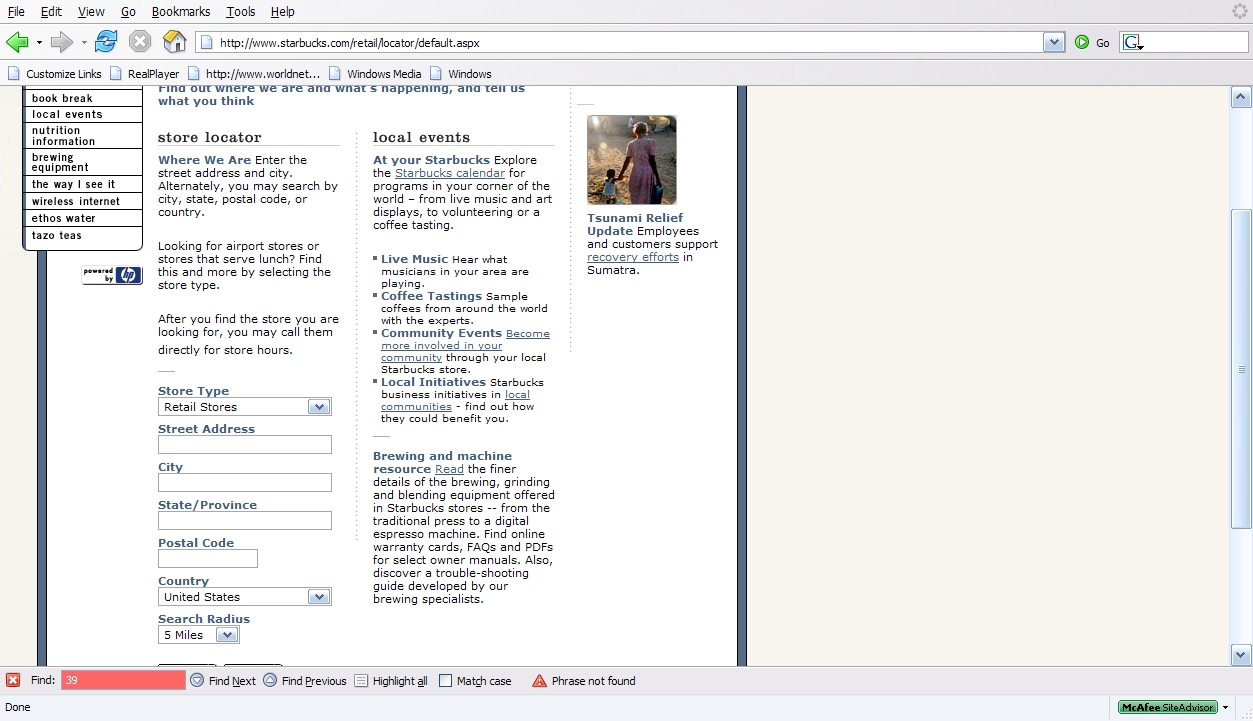This screenshot has width=1253, height=721.
Task: Open the File menu
Action: coord(16,12)
